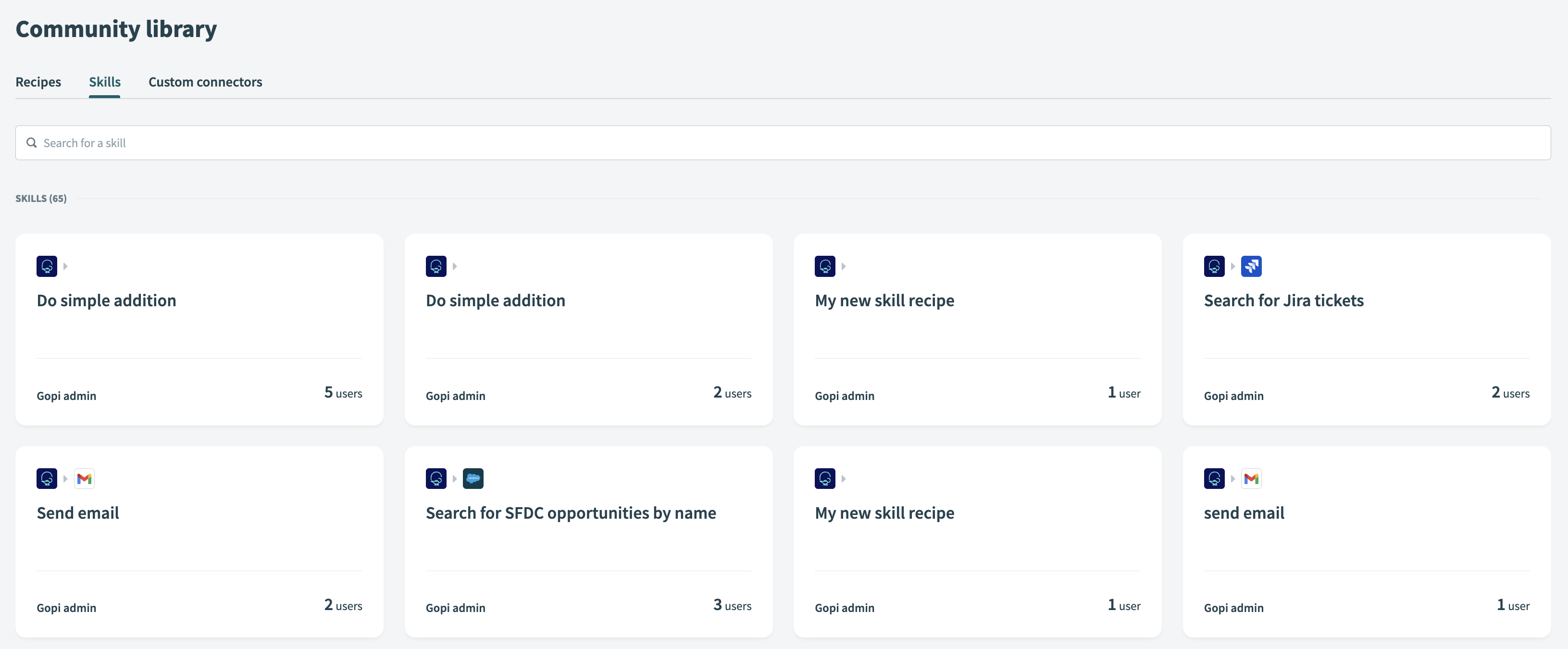Open the Send email skill title

pyautogui.click(x=78, y=513)
